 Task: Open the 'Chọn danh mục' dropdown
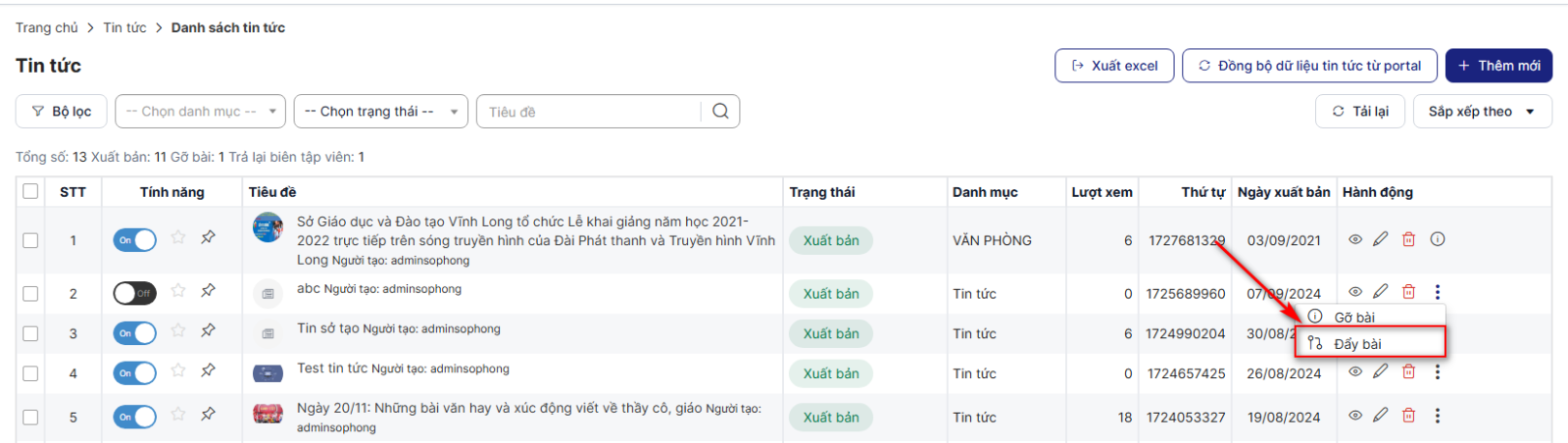click(200, 112)
